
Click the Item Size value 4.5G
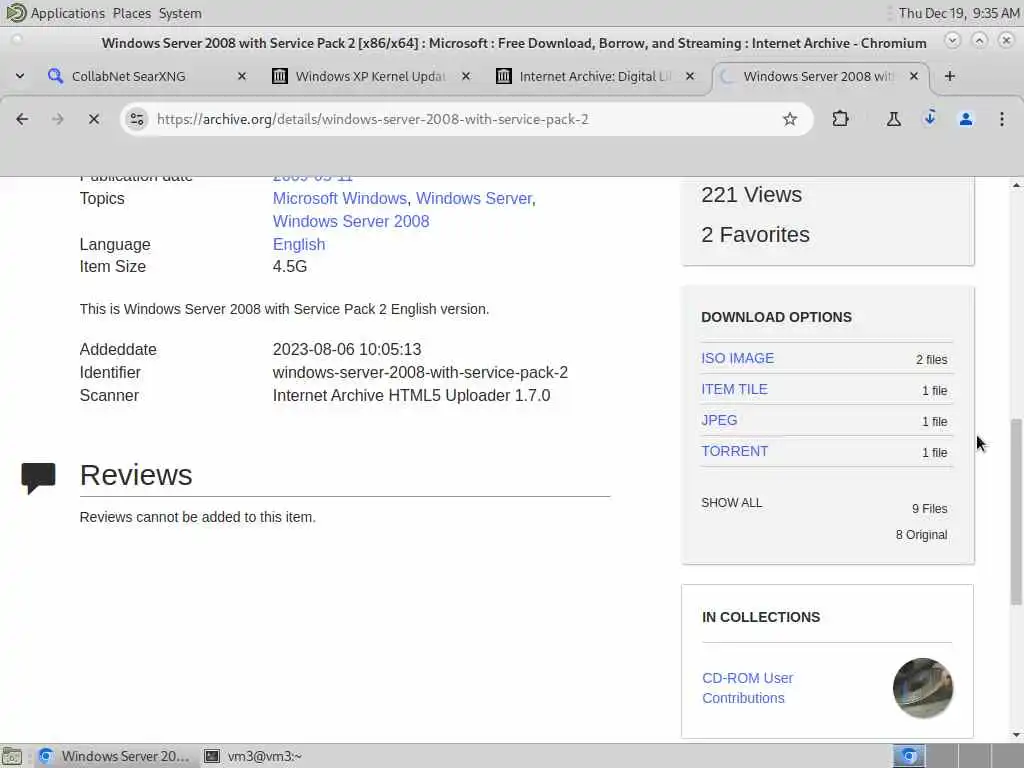[289, 266]
